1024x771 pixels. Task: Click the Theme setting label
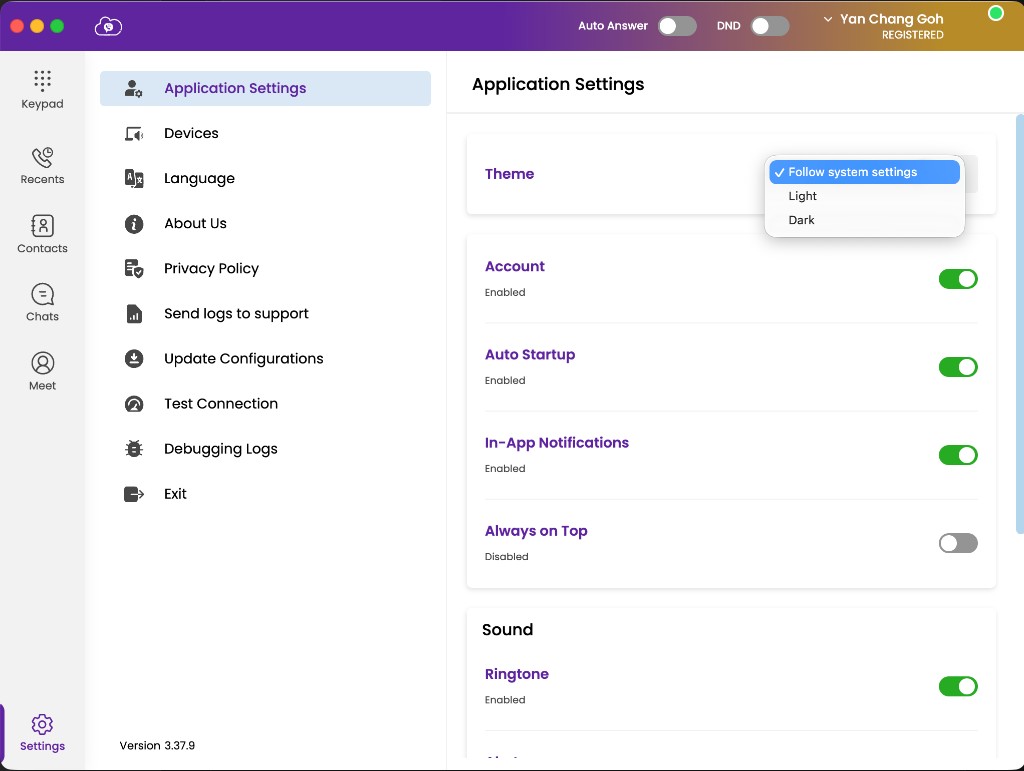point(509,174)
